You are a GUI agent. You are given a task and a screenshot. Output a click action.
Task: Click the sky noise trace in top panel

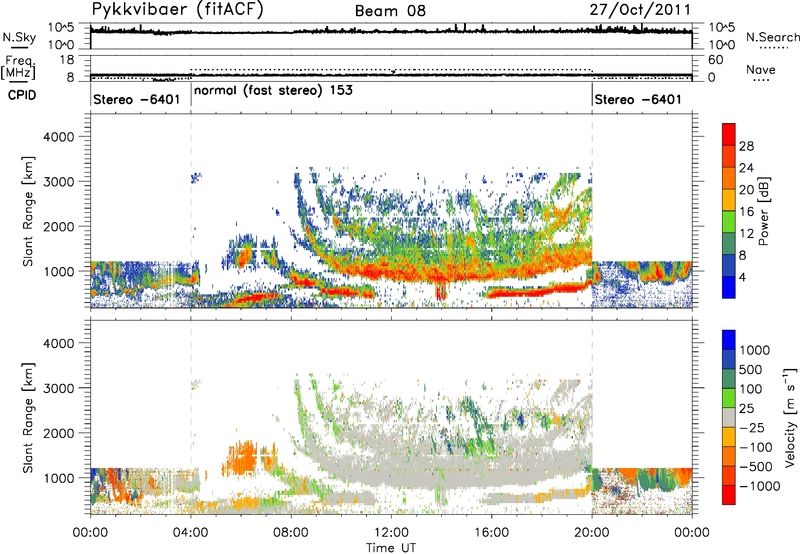(x=391, y=32)
